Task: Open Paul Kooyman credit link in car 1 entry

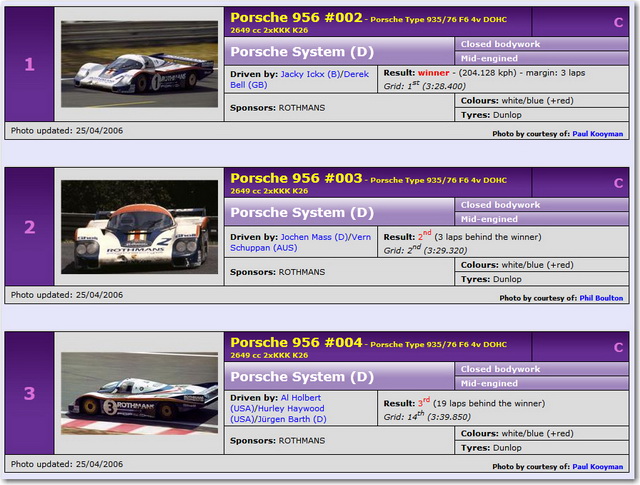Action: coord(598,134)
